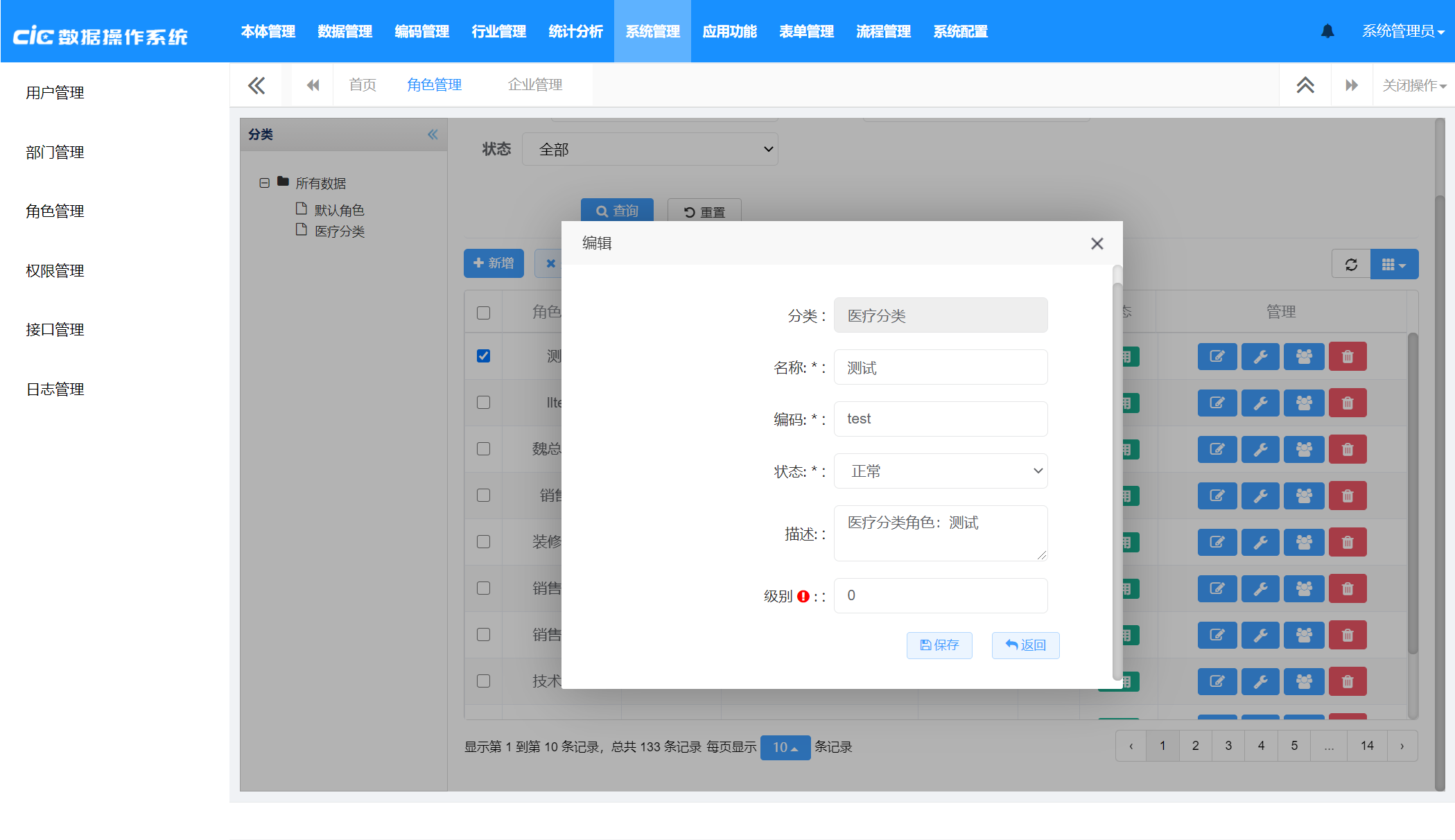The height and width of the screenshot is (840, 1455).
Task: Click the edit icon in first row
Action: pos(1217,356)
